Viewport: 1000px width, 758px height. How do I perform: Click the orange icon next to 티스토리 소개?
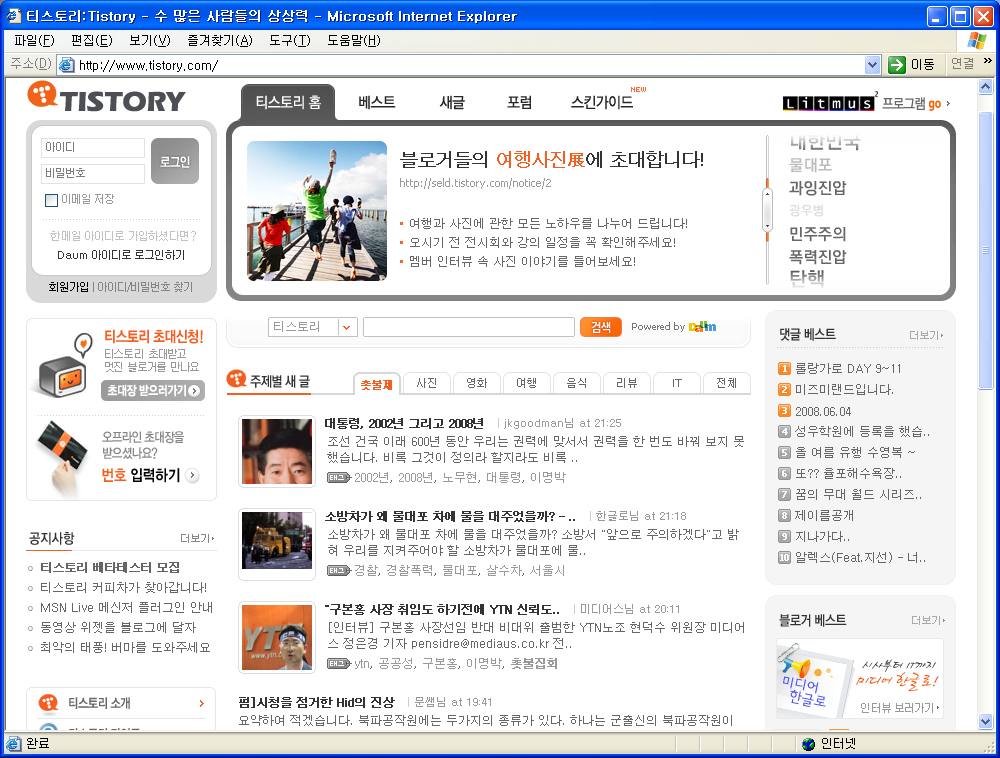(48, 703)
